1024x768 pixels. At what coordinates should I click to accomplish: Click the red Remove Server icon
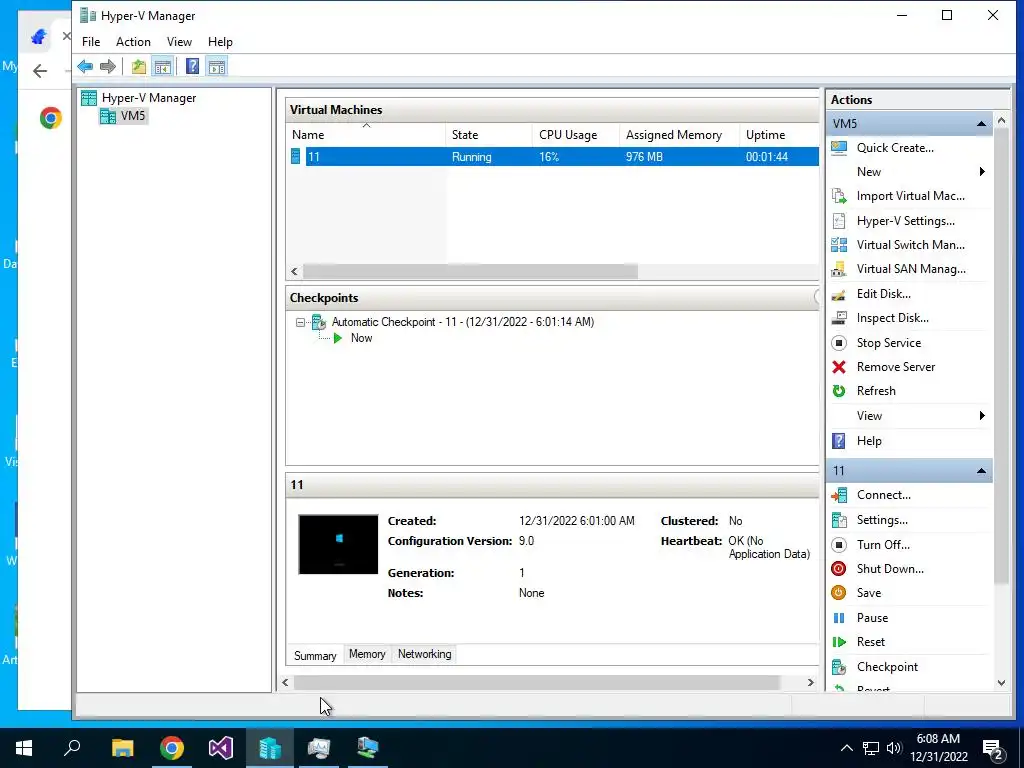[839, 367]
